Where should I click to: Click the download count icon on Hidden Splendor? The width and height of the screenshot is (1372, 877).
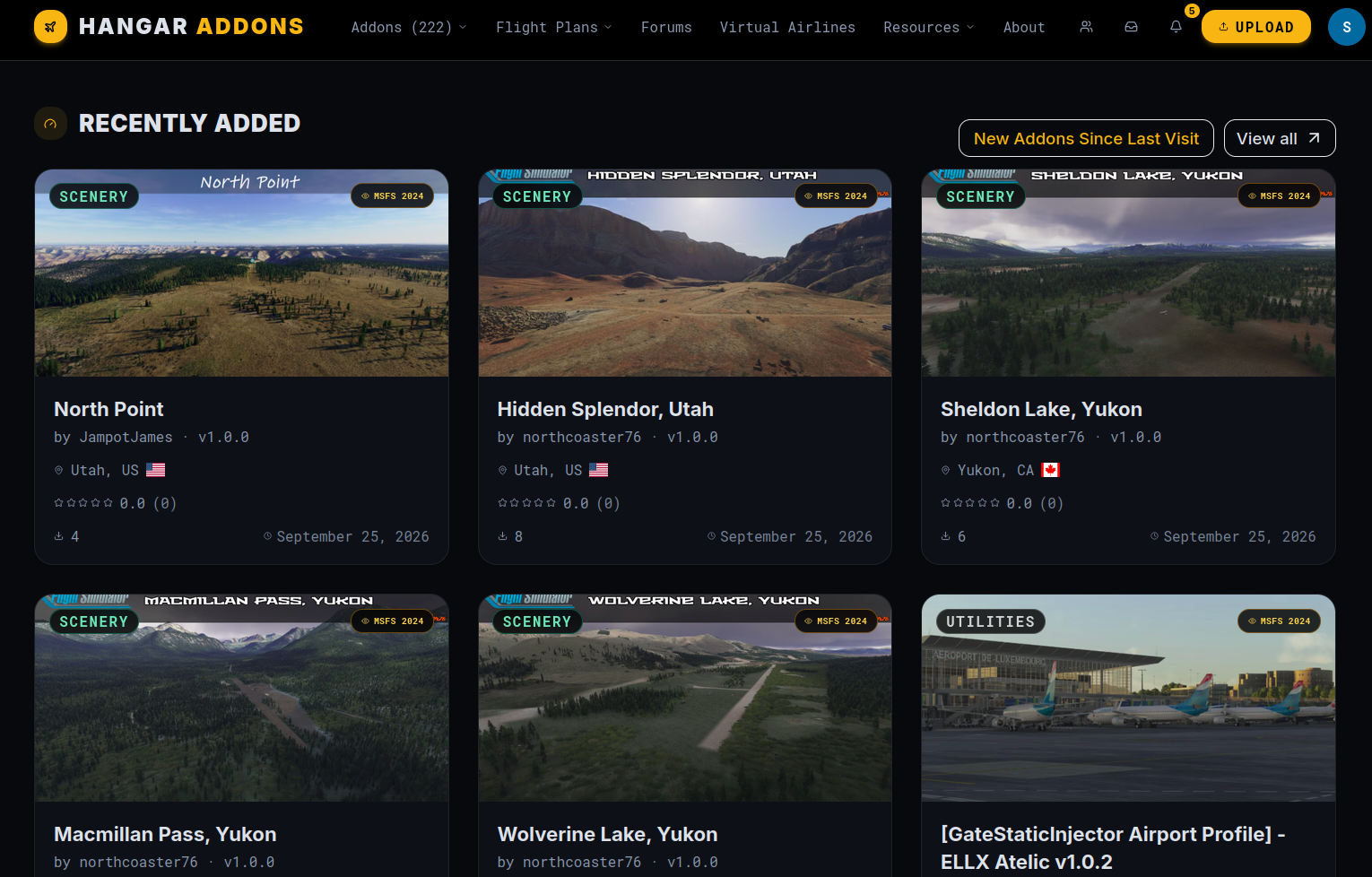(x=503, y=536)
